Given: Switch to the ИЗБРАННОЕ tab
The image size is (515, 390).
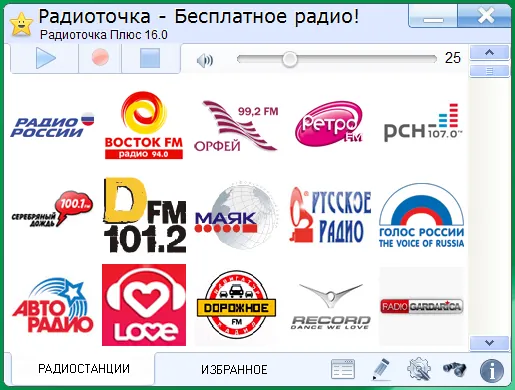Looking at the screenshot, I should pyautogui.click(x=234, y=370).
